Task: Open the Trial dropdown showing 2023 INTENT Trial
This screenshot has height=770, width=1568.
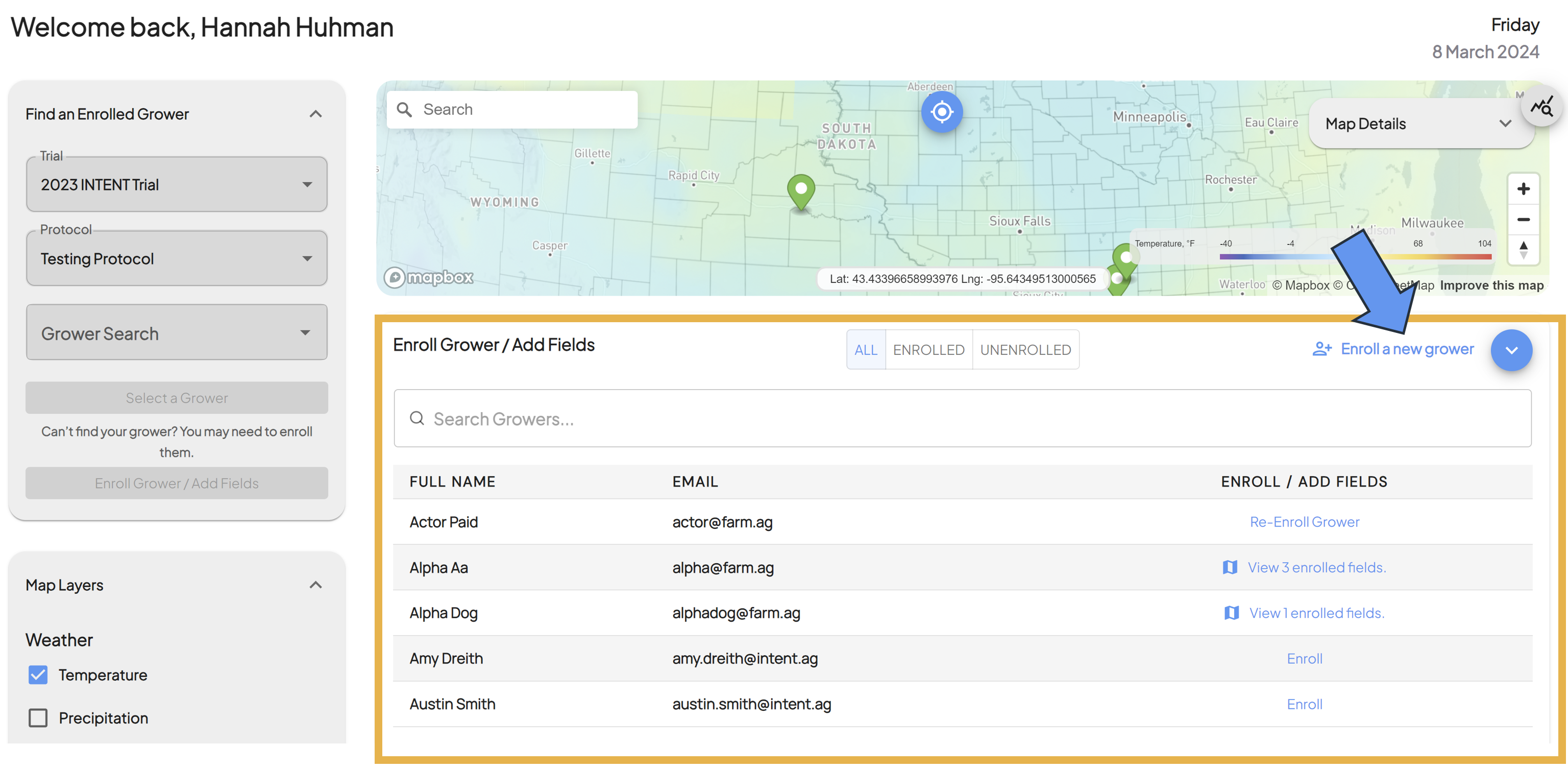Action: point(177,184)
